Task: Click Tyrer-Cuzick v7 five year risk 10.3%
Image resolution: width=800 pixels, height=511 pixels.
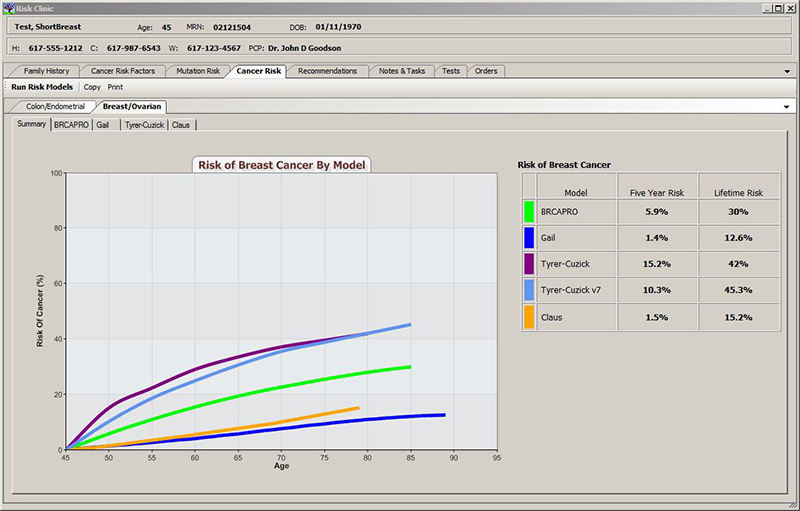Action: [x=657, y=290]
